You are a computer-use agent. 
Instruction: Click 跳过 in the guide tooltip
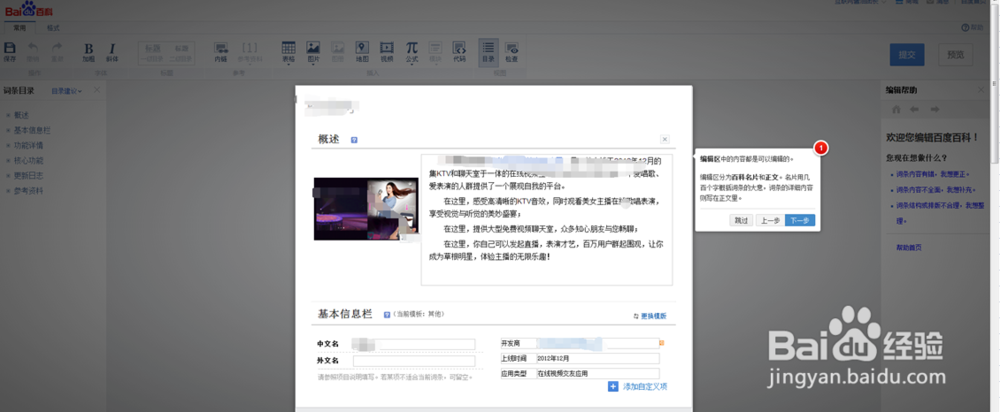click(x=740, y=220)
